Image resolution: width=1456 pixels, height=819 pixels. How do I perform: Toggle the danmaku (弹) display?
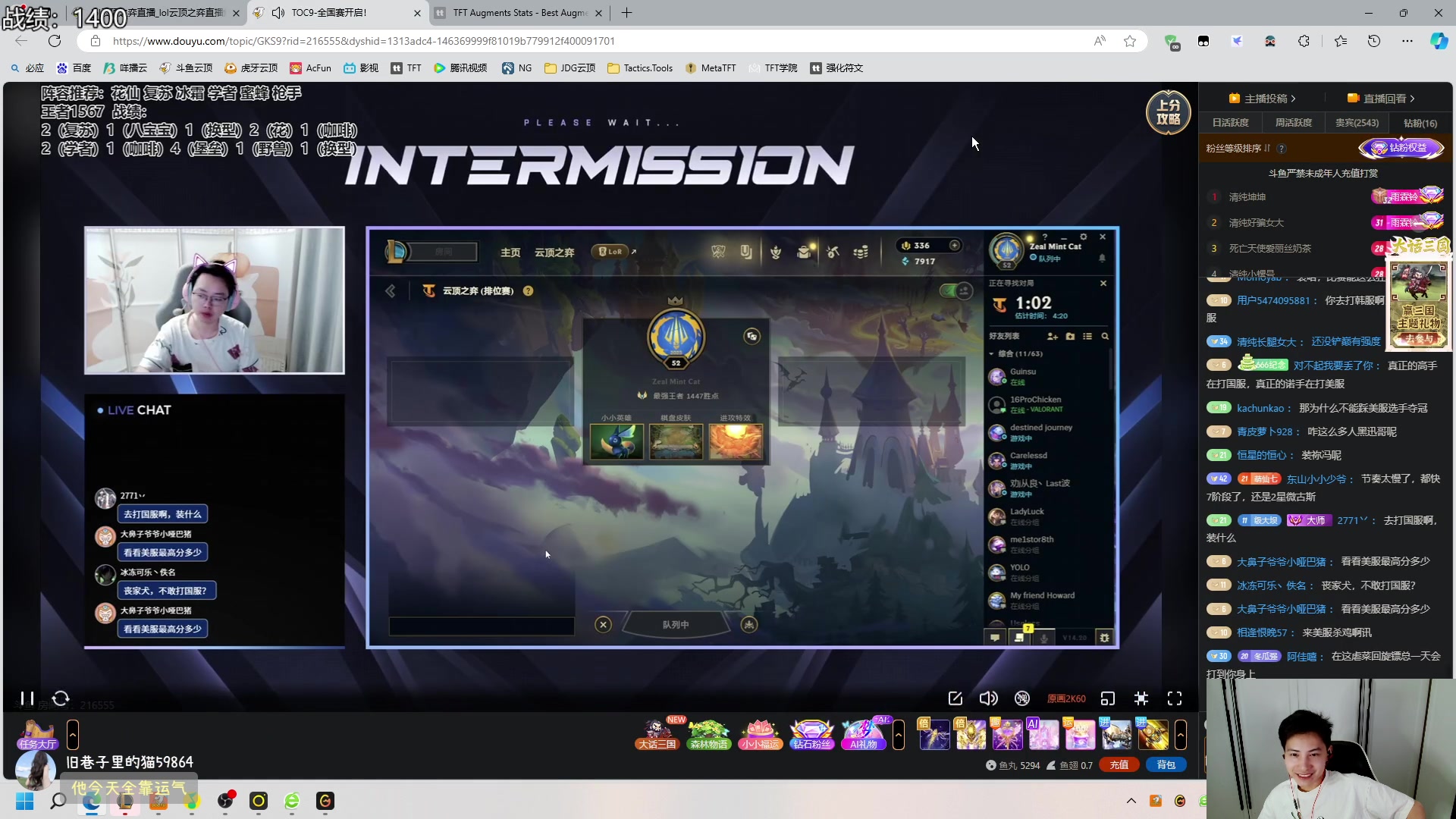coord(1022,698)
